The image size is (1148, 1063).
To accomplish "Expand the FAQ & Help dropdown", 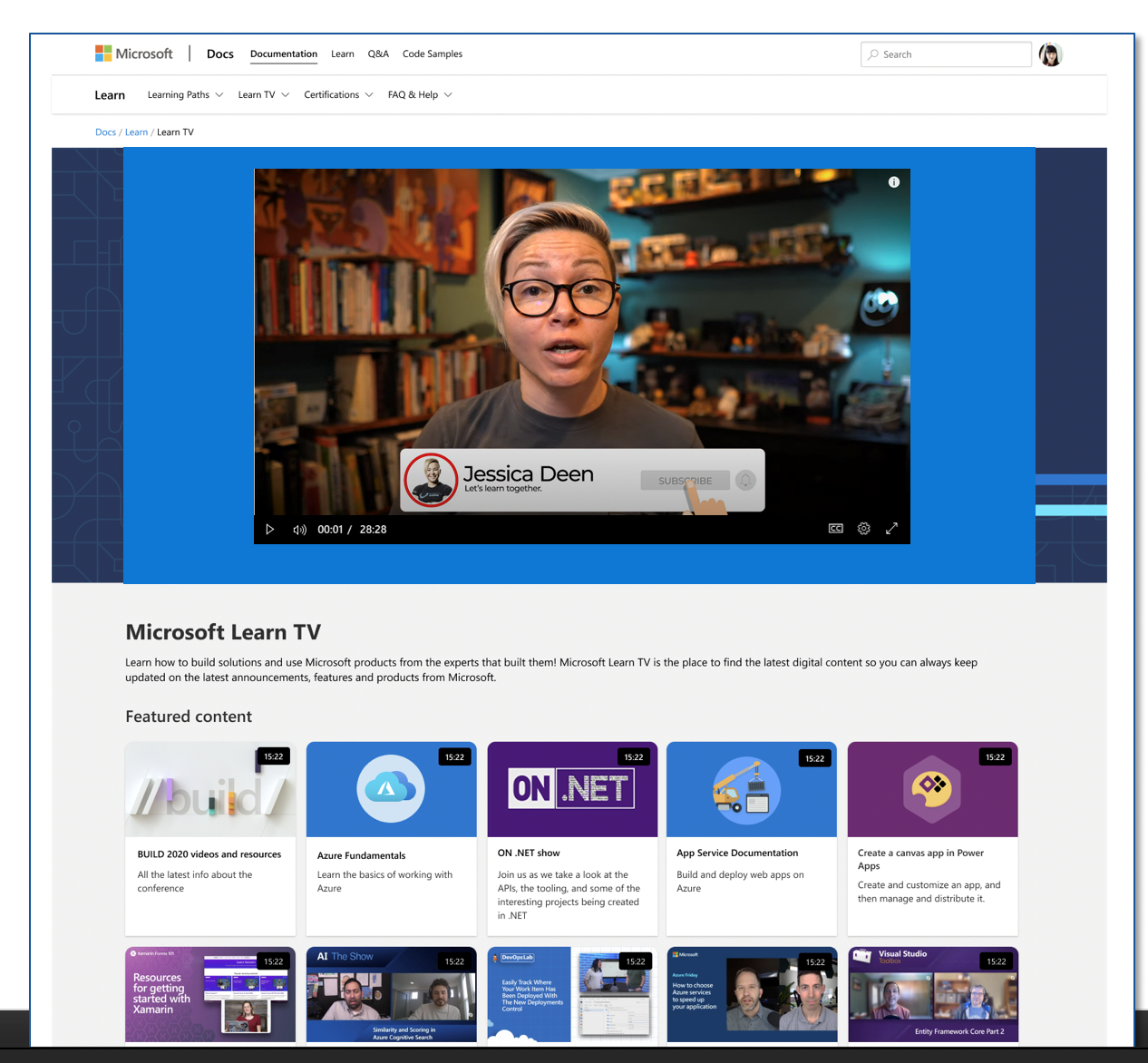I will pyautogui.click(x=420, y=94).
